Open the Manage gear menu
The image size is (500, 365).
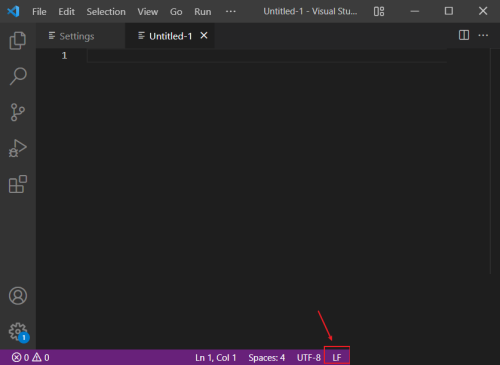click(18, 332)
